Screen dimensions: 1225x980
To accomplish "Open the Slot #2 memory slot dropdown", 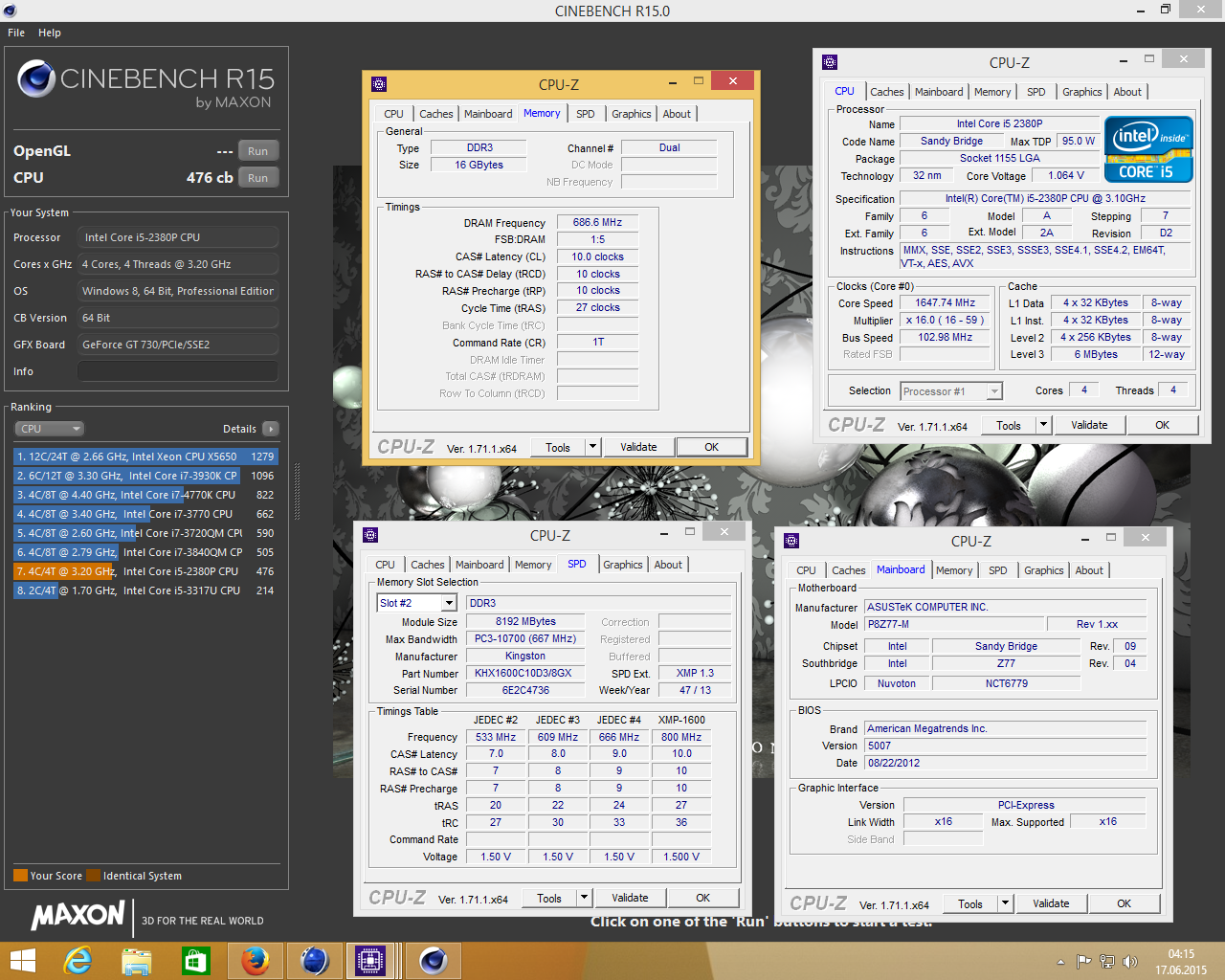I will coord(417,603).
